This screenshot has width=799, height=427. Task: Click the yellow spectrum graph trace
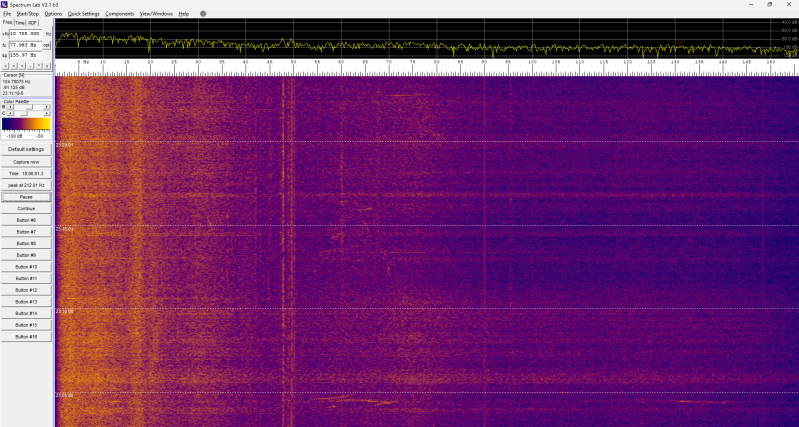(427, 46)
